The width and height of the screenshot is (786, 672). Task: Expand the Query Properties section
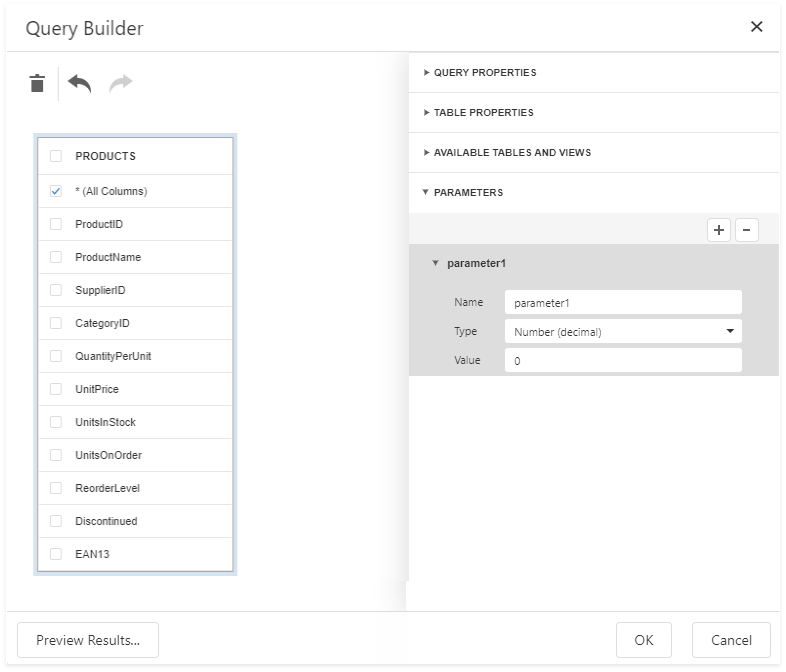[484, 73]
